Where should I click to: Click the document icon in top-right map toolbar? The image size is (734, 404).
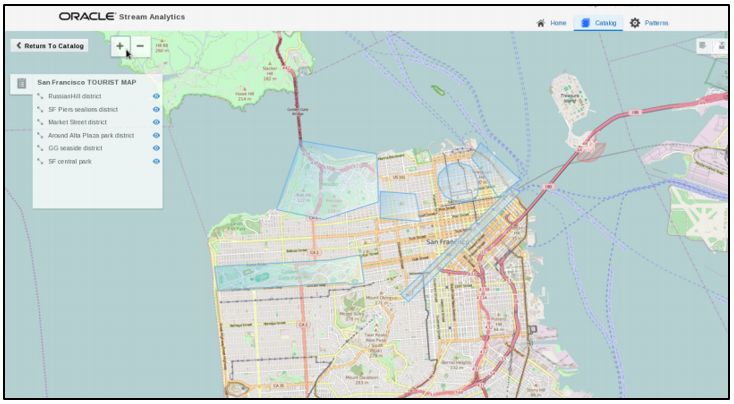(703, 45)
